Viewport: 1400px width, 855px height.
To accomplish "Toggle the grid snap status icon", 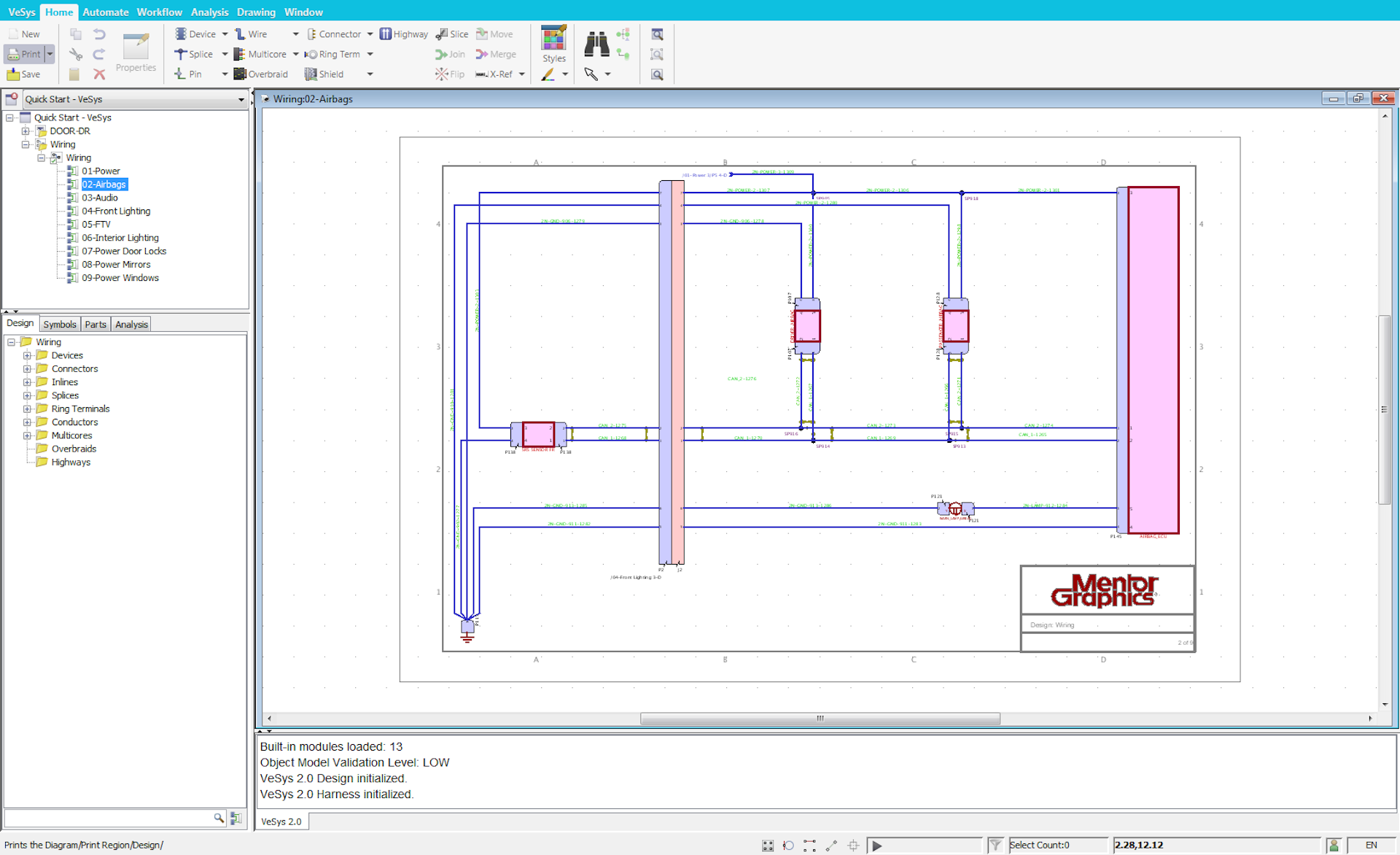I will (x=767, y=846).
